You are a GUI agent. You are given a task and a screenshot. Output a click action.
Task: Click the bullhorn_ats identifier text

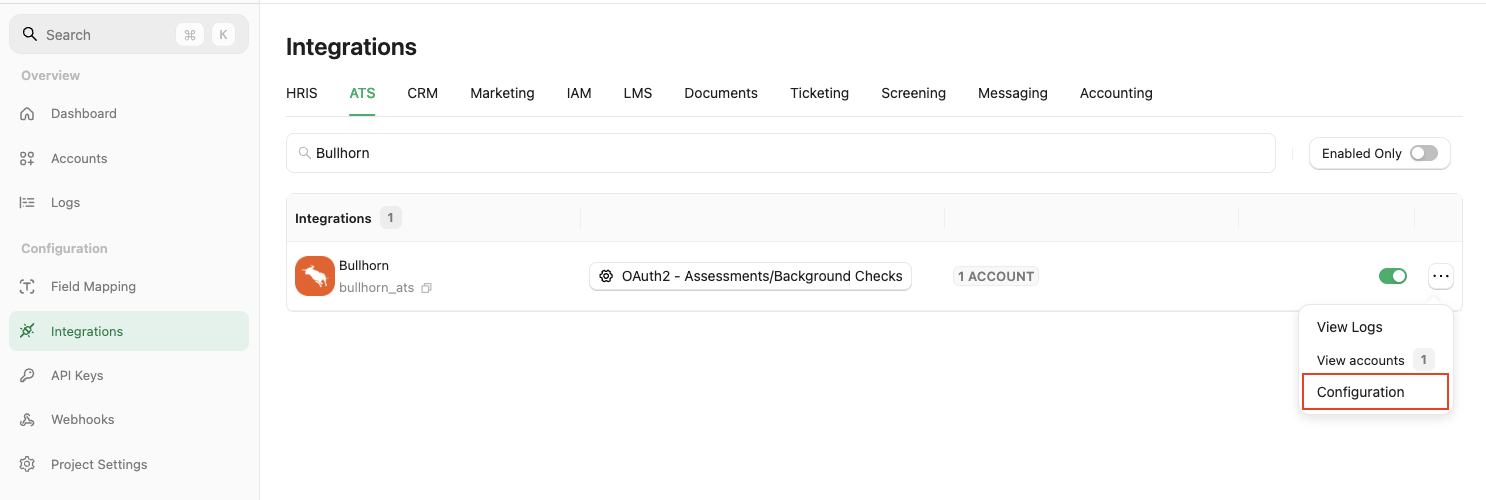377,288
